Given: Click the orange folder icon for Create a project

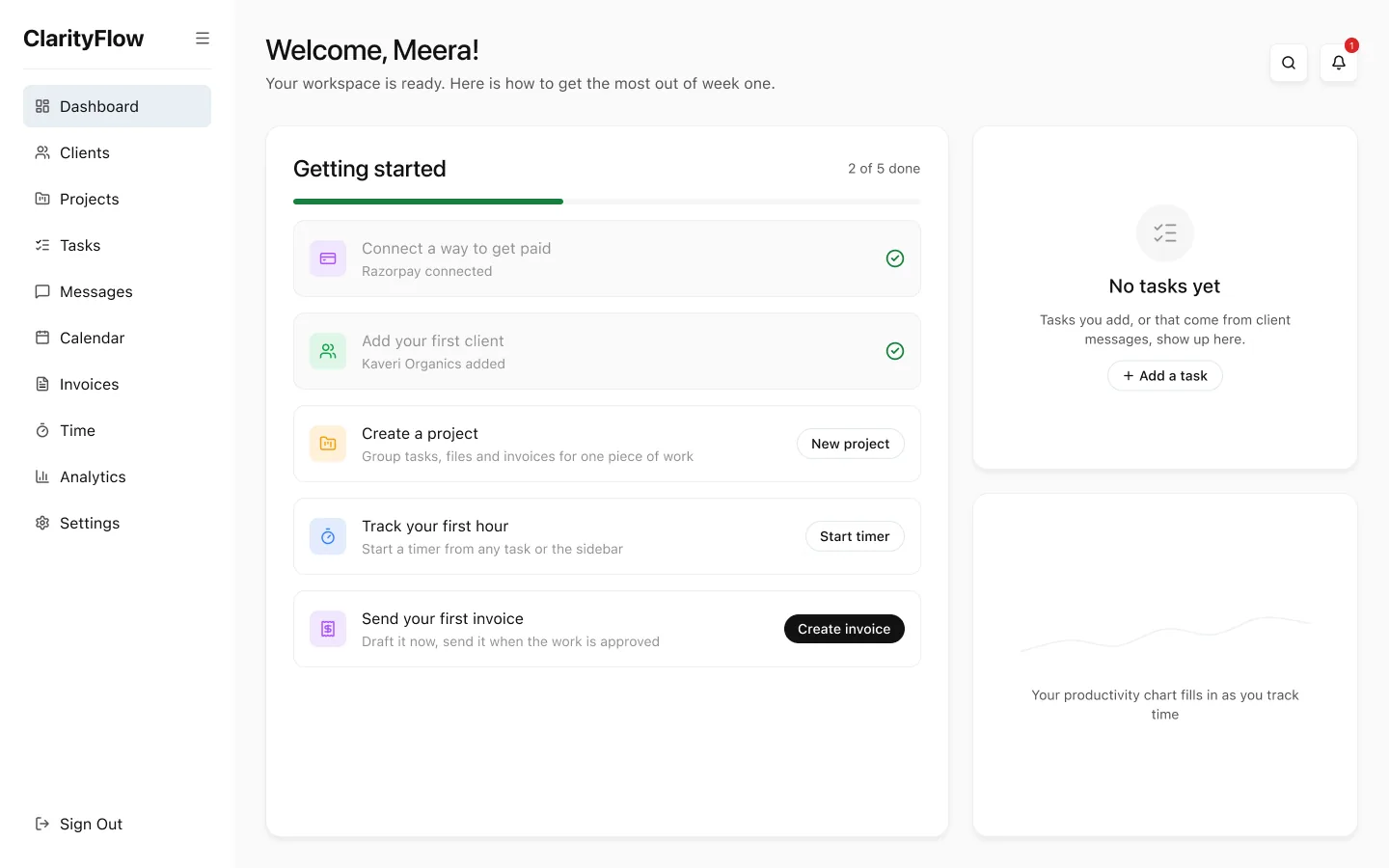Looking at the screenshot, I should pos(328,444).
